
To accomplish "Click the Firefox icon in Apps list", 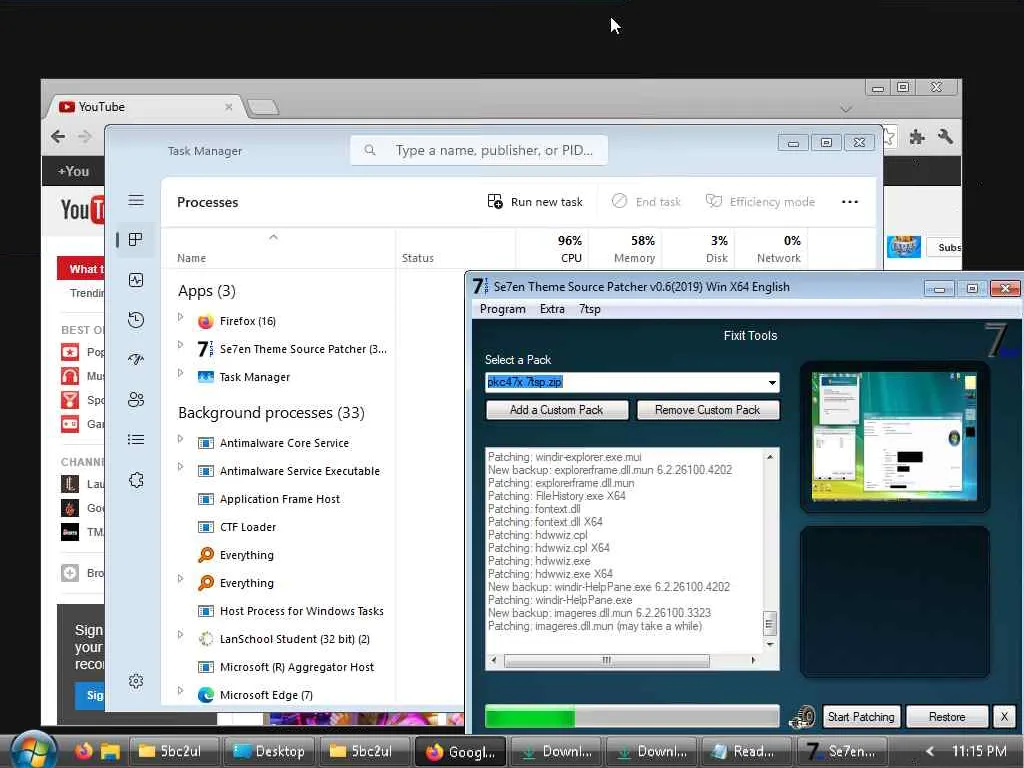I will pos(206,321).
